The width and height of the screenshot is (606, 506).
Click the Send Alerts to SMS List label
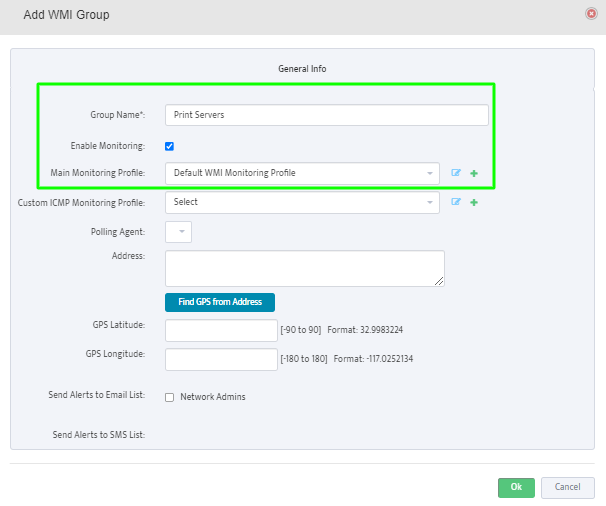point(98,435)
